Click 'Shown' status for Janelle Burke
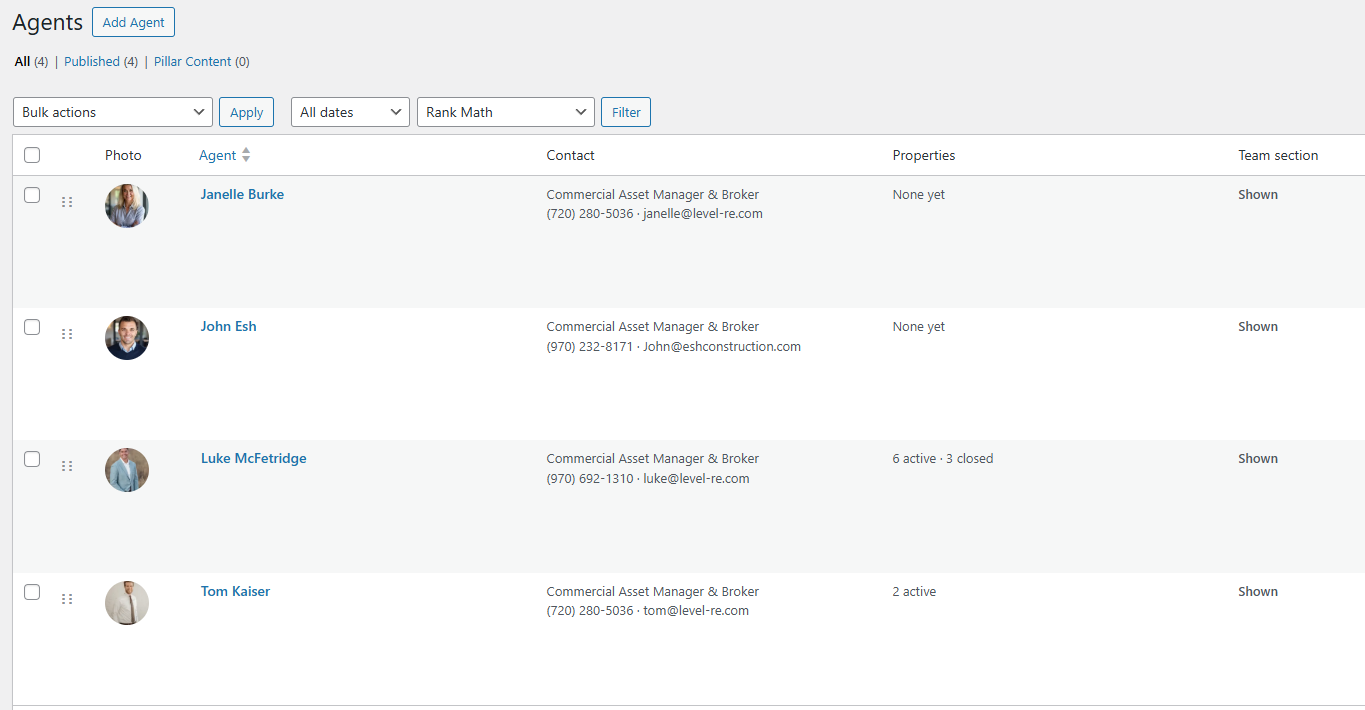 [1258, 195]
